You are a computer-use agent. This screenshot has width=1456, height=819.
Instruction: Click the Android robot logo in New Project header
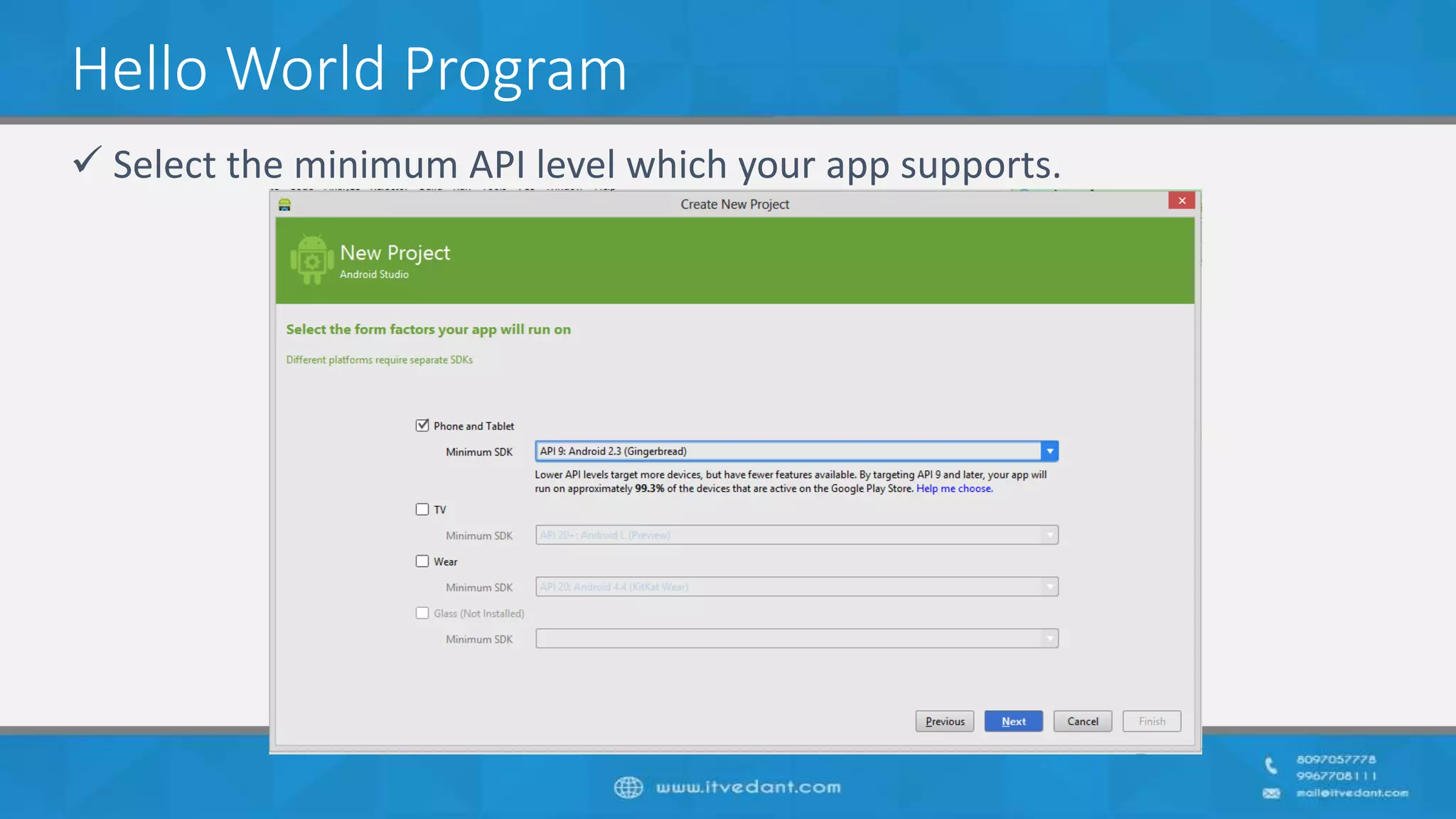tap(311, 259)
